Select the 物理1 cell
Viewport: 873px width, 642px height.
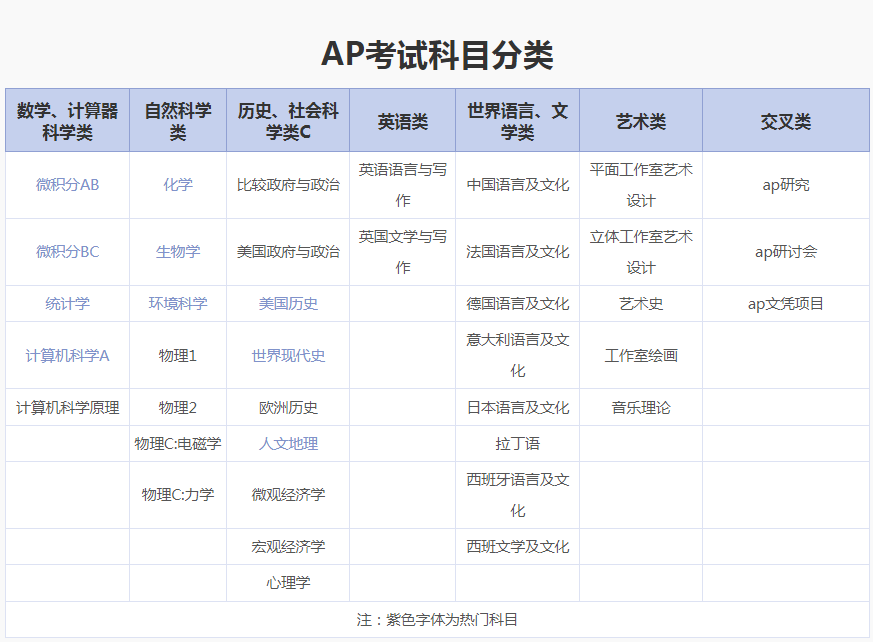coord(178,355)
